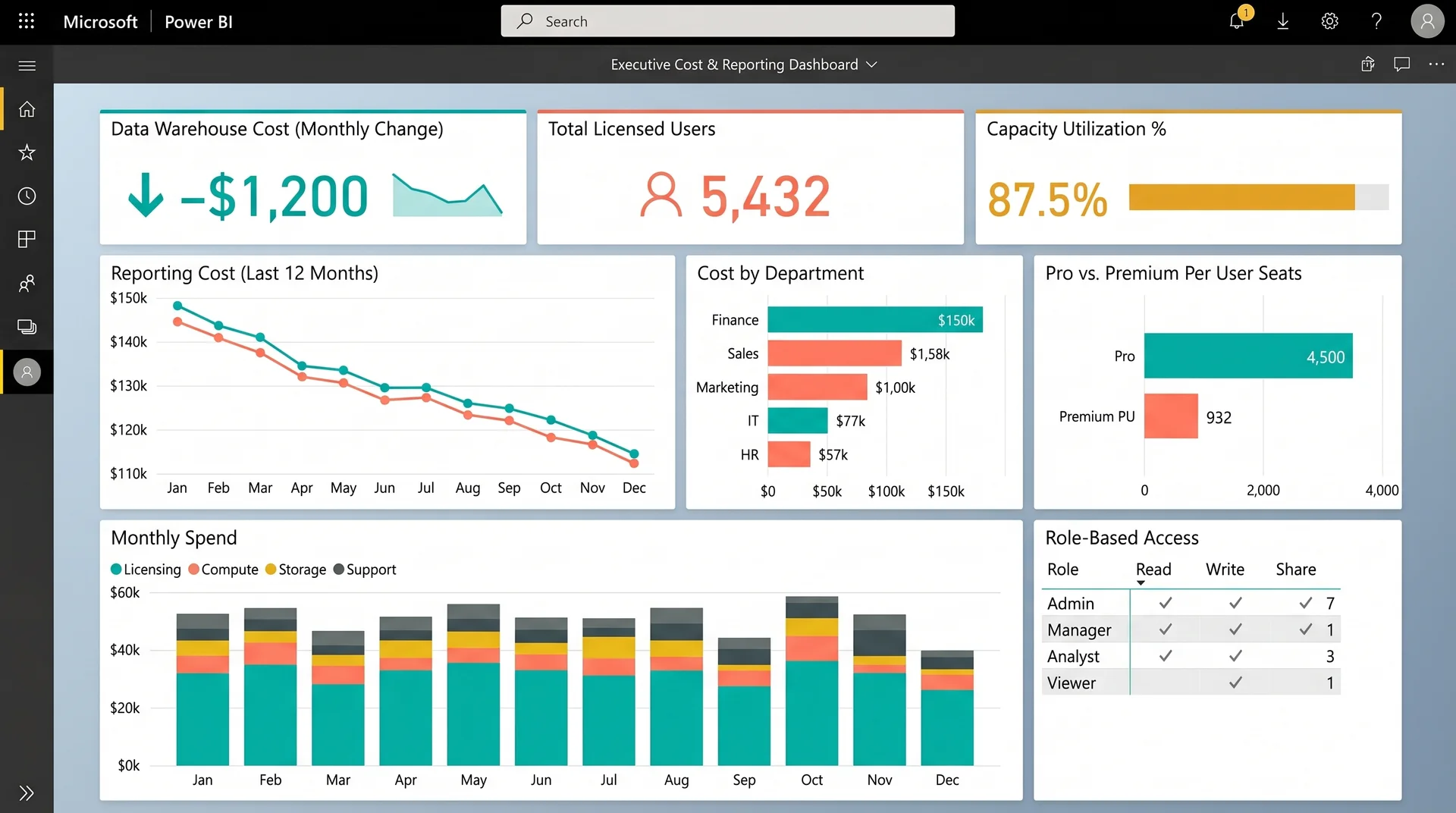Select the Analyst role row label
1456x813 pixels.
click(1073, 656)
